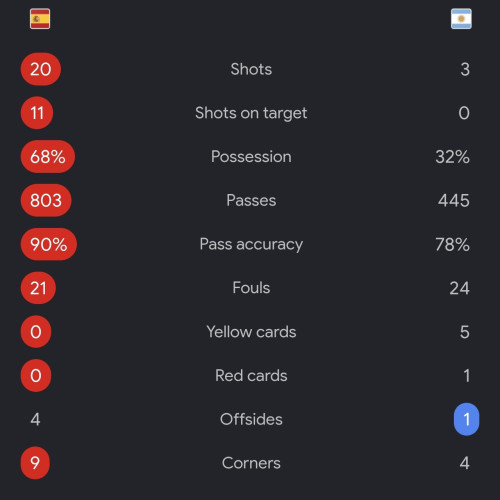Click the Pass accuracy label
This screenshot has width=500, height=500.
(x=251, y=244)
